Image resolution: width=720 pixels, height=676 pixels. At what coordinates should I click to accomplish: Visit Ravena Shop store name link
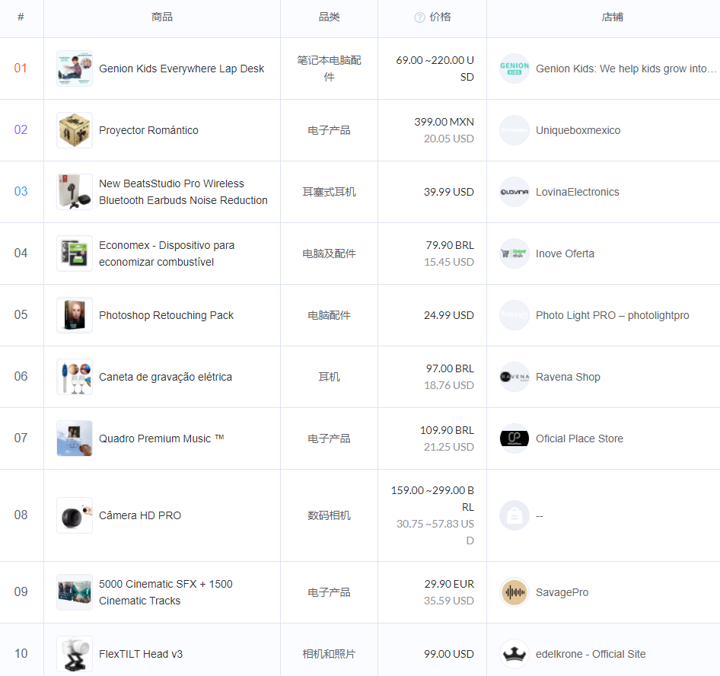[x=568, y=377]
